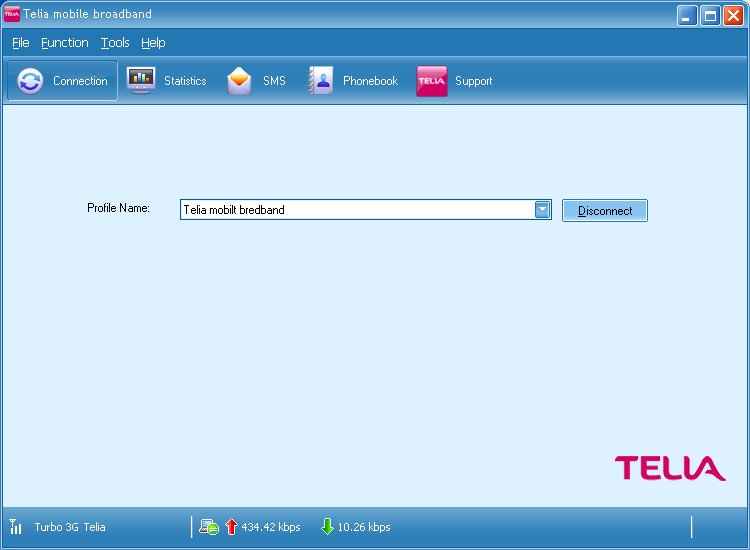Click the Telia Support icon
The height and width of the screenshot is (550, 750).
pos(431,81)
